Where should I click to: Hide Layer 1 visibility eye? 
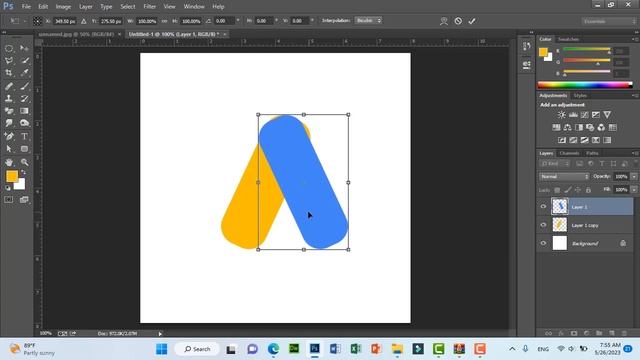(x=543, y=207)
